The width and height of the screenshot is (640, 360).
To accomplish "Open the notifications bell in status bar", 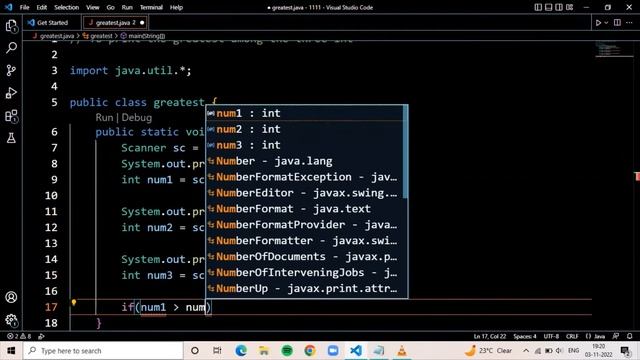I will coord(629,336).
